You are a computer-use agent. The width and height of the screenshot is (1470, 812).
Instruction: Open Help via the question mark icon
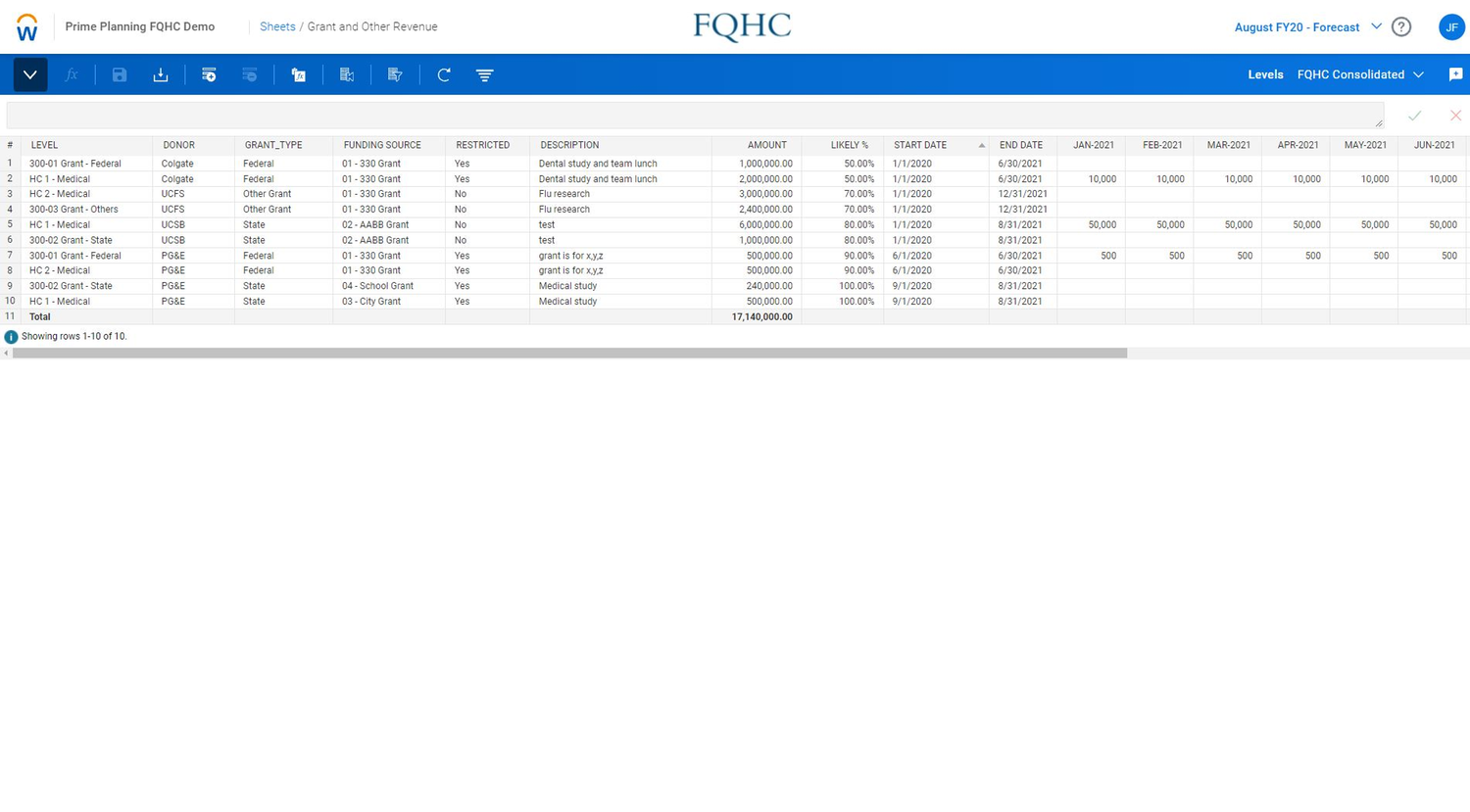[1400, 26]
